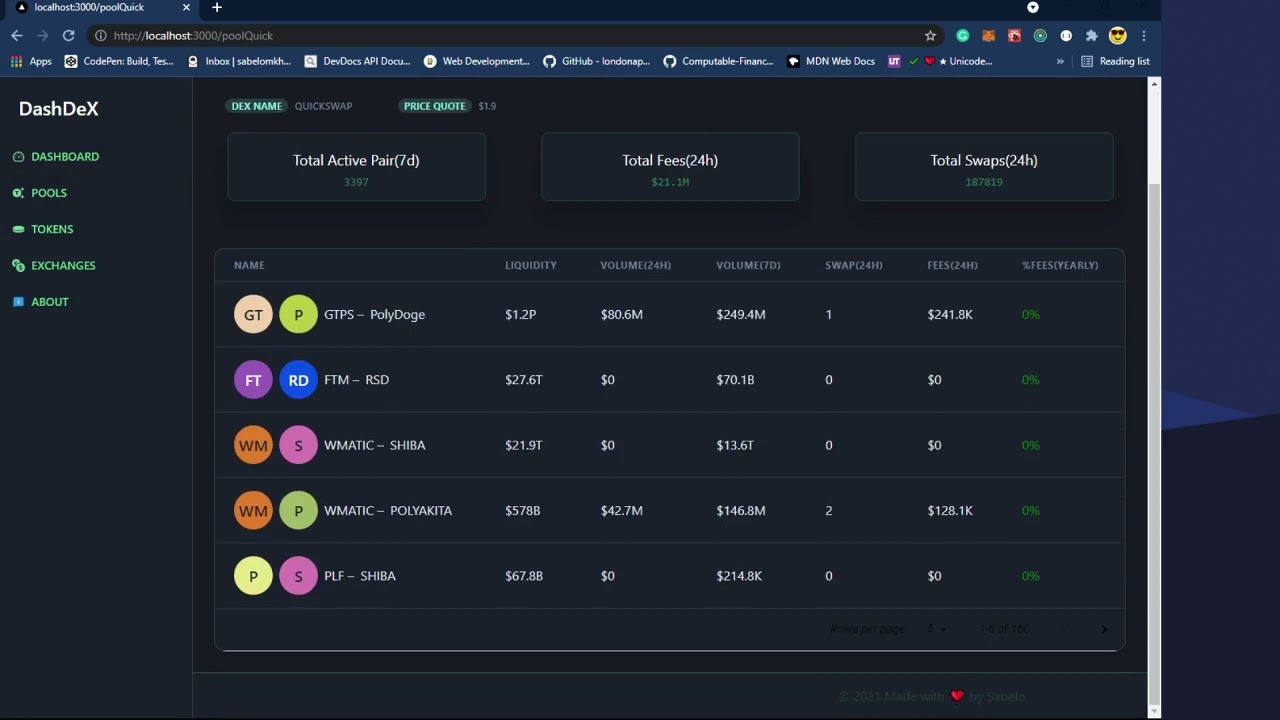The height and width of the screenshot is (720, 1280).
Task: Click P avatar in WMATIC–POLYAKITA row
Action: (x=298, y=510)
